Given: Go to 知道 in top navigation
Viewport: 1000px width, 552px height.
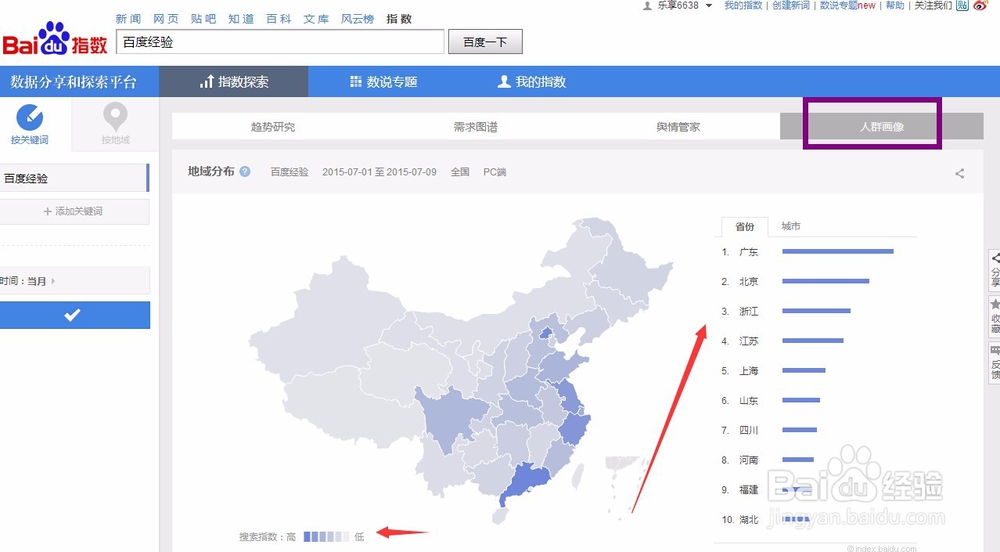Looking at the screenshot, I should (x=241, y=19).
